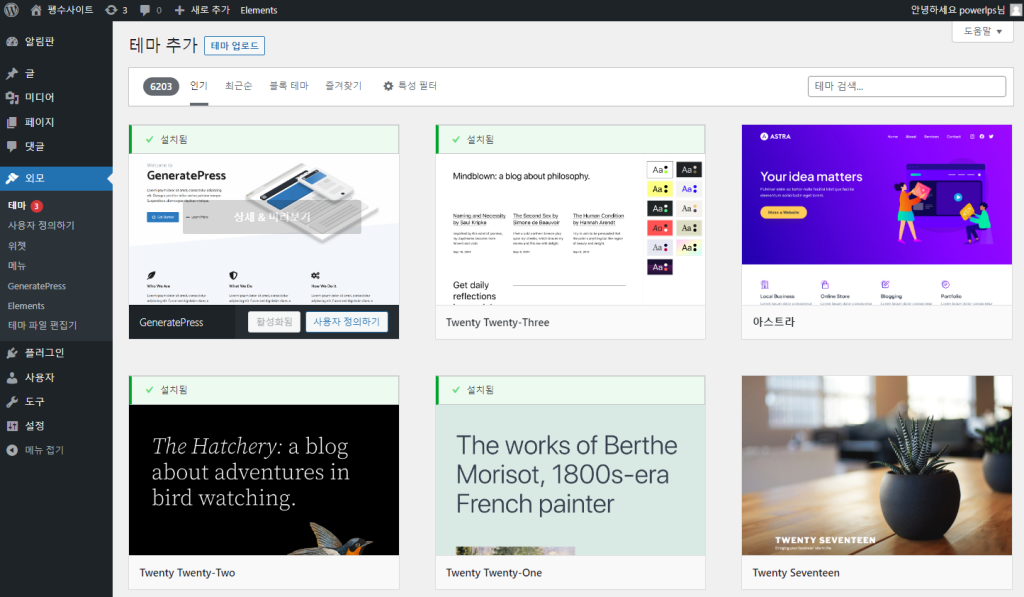The image size is (1024, 597).
Task: Click the 활성화됨 button on GeneratePress
Action: tap(274, 322)
